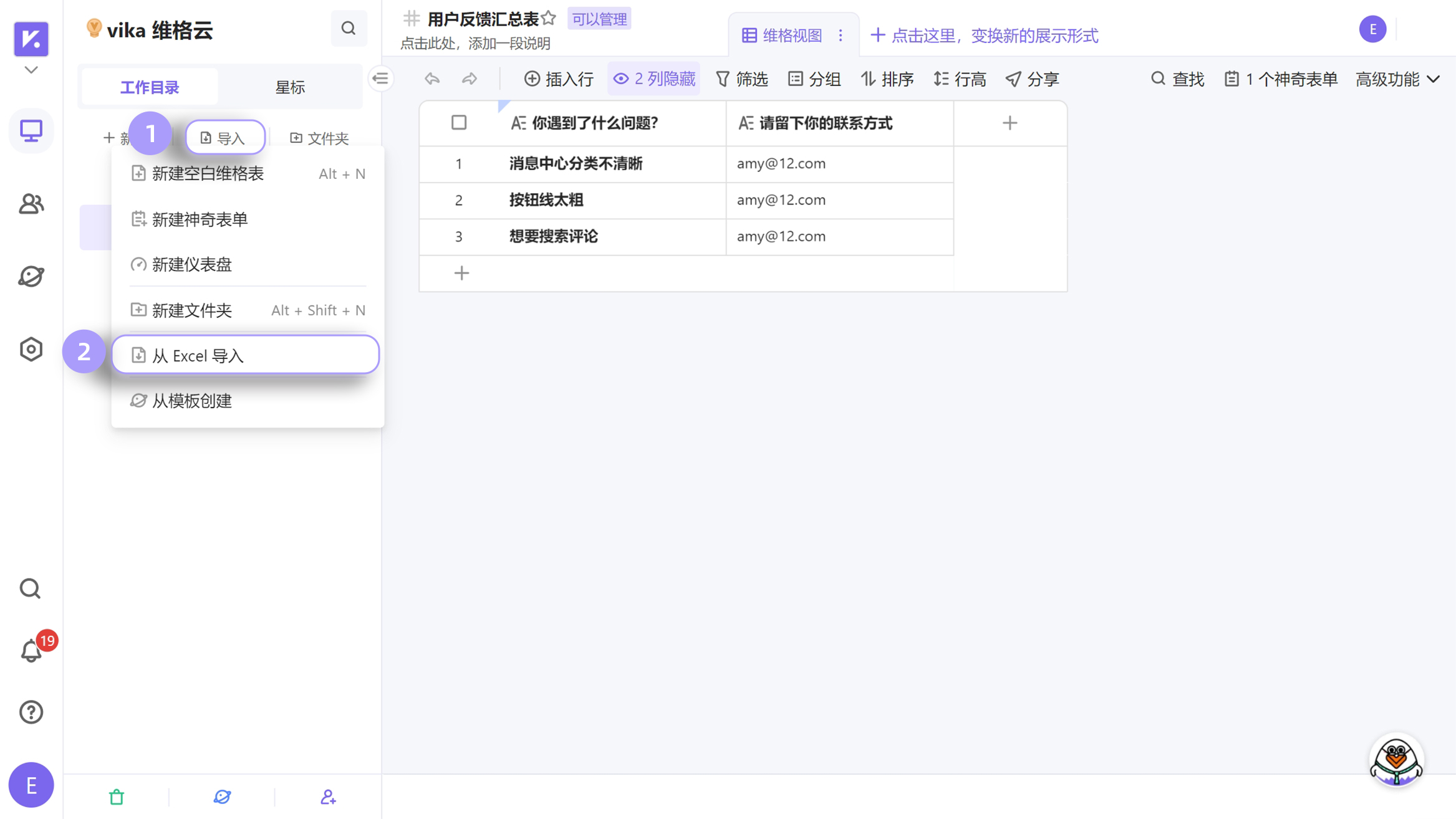The image size is (1456, 819).
Task: Check the select-all checkbox in table header
Action: (458, 123)
